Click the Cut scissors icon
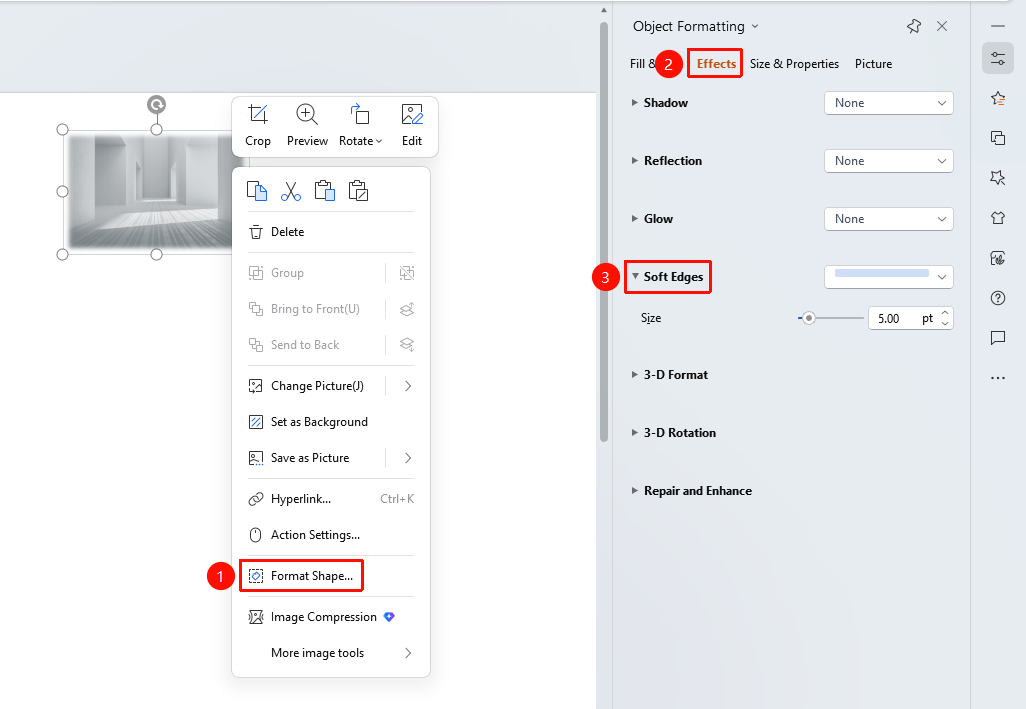This screenshot has height=709, width=1026. pos(291,191)
